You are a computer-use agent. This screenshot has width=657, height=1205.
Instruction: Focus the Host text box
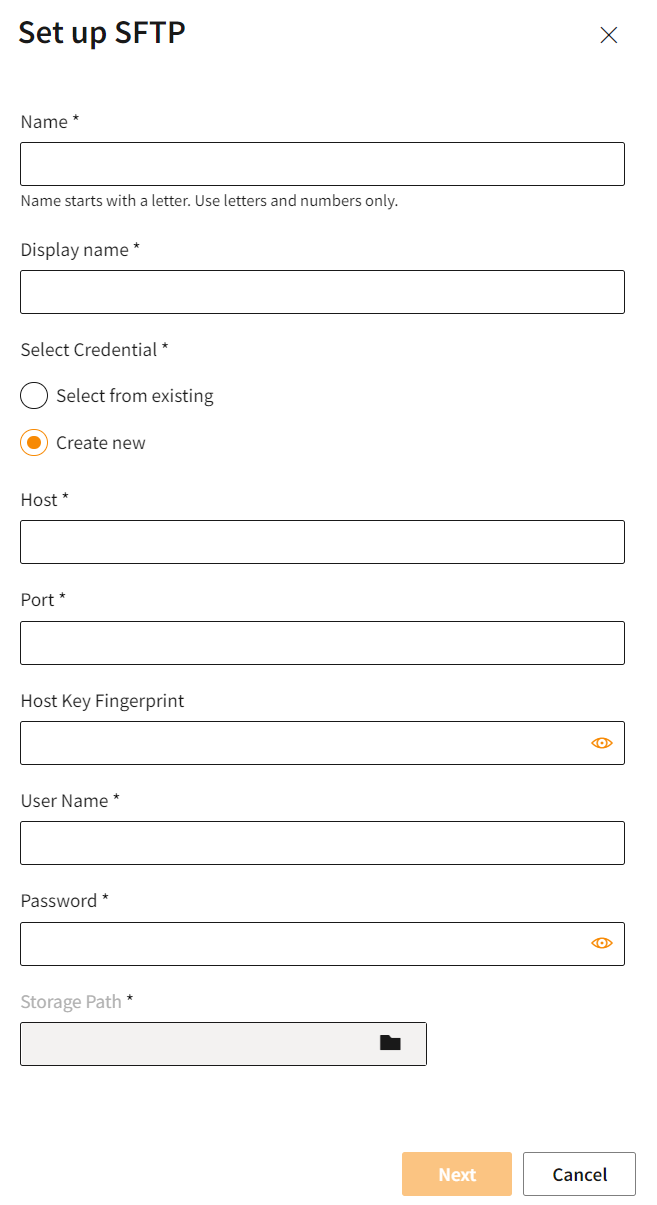(x=322, y=542)
